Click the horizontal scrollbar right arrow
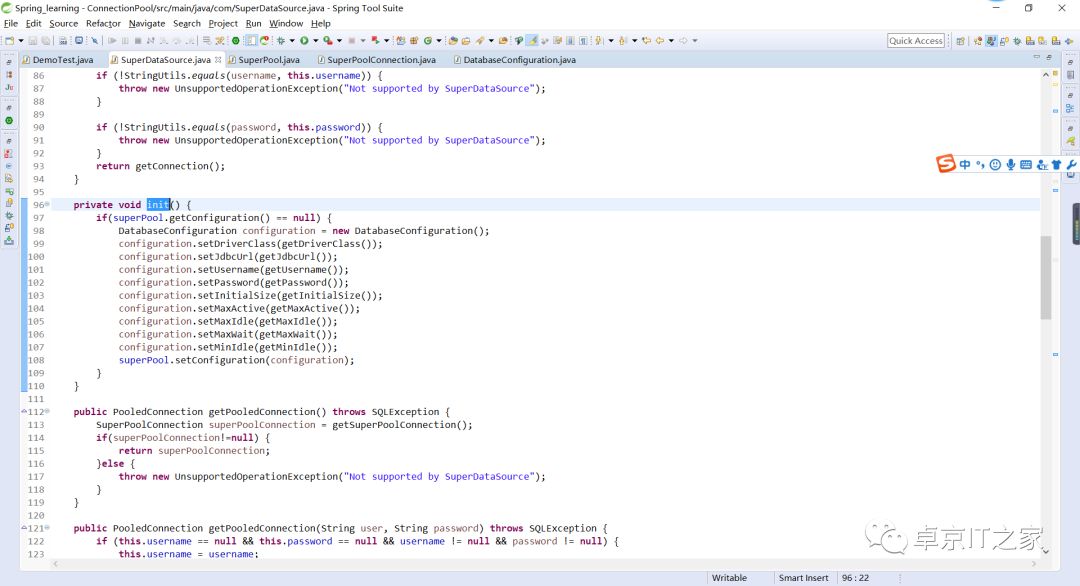 click(1033, 563)
